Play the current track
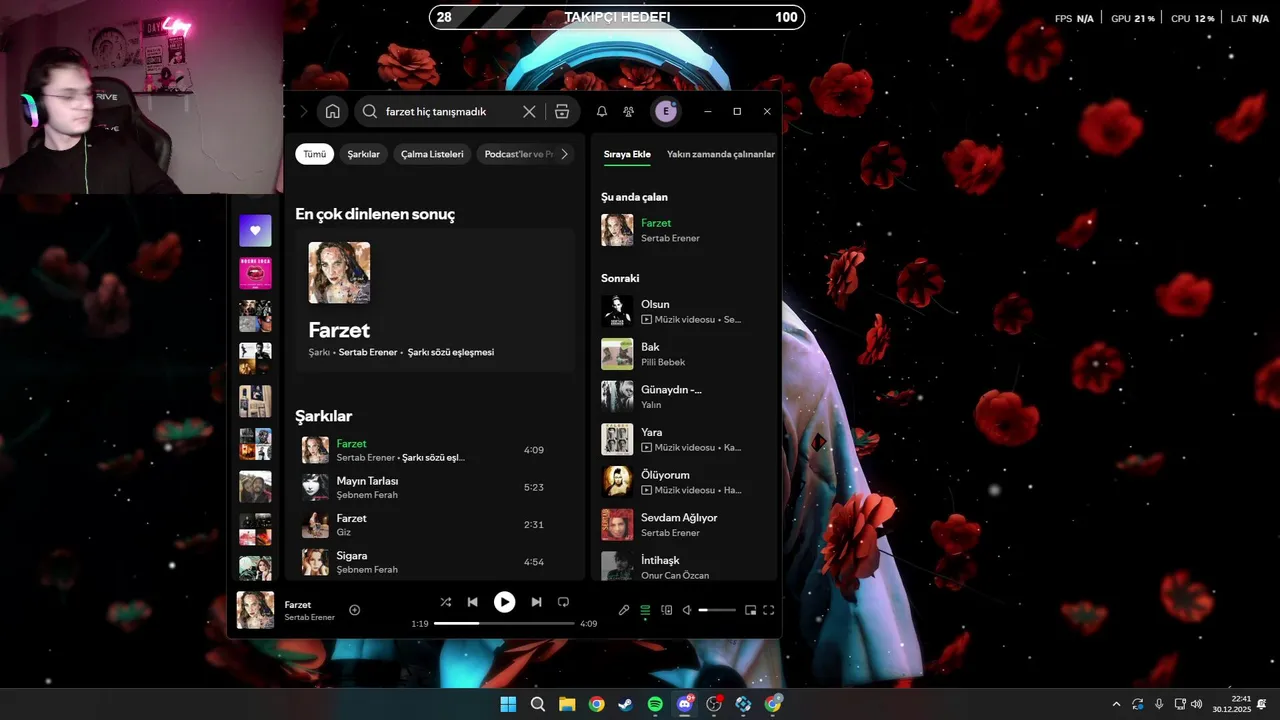 (x=505, y=602)
